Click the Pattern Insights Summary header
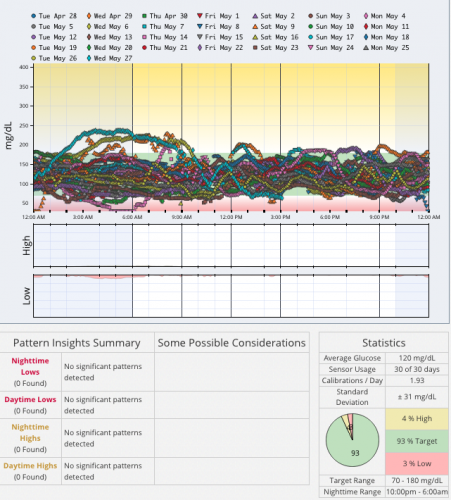 [x=77, y=343]
